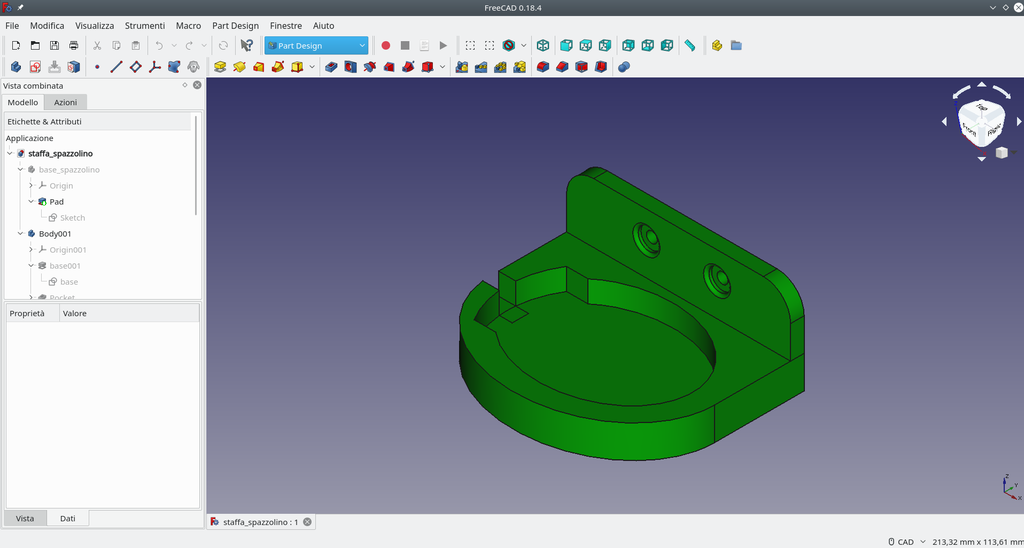Click the Boolean operation icon
The image size is (1024, 548).
point(624,67)
